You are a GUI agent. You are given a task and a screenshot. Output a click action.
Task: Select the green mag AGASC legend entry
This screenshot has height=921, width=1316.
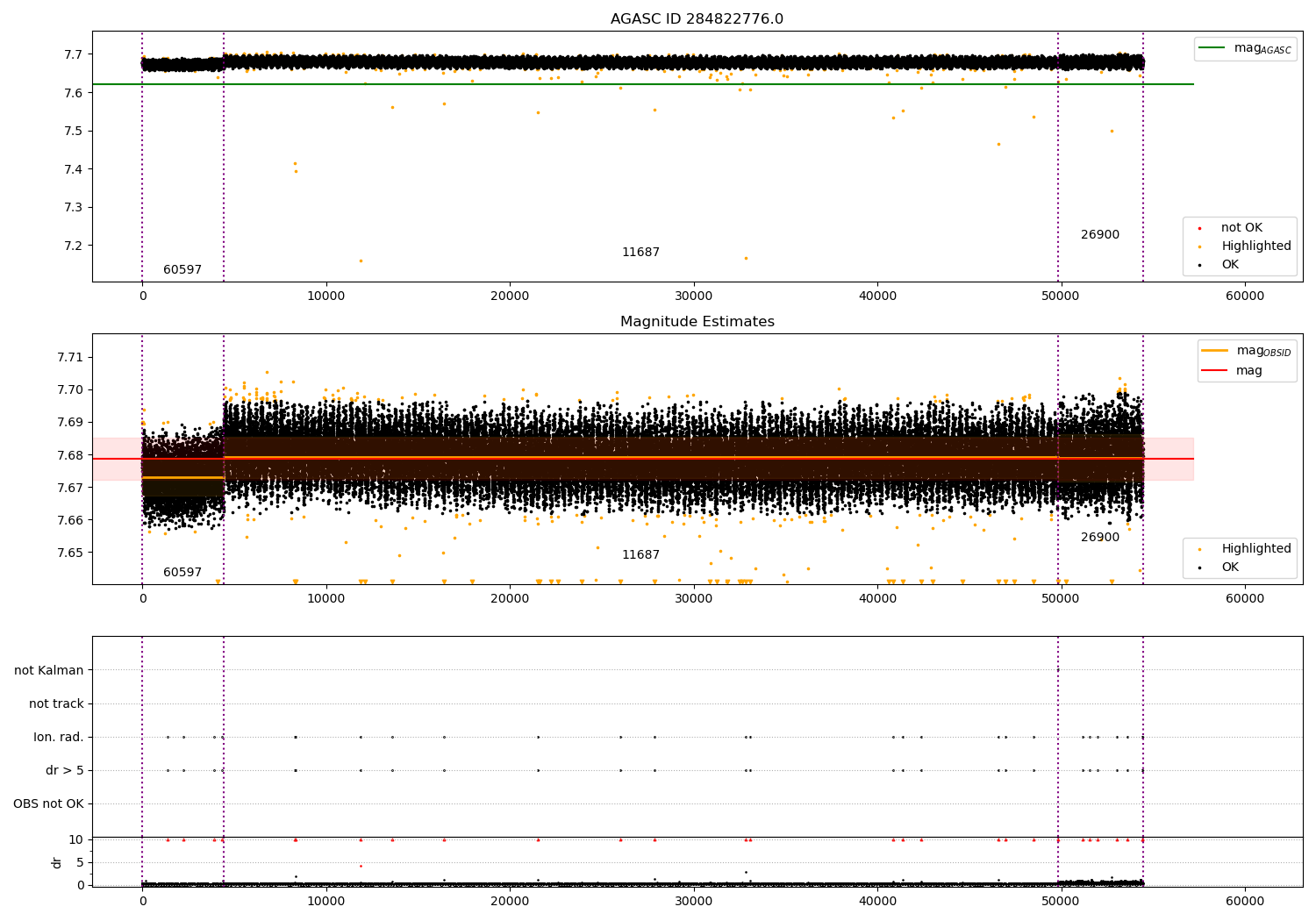tap(1245, 48)
